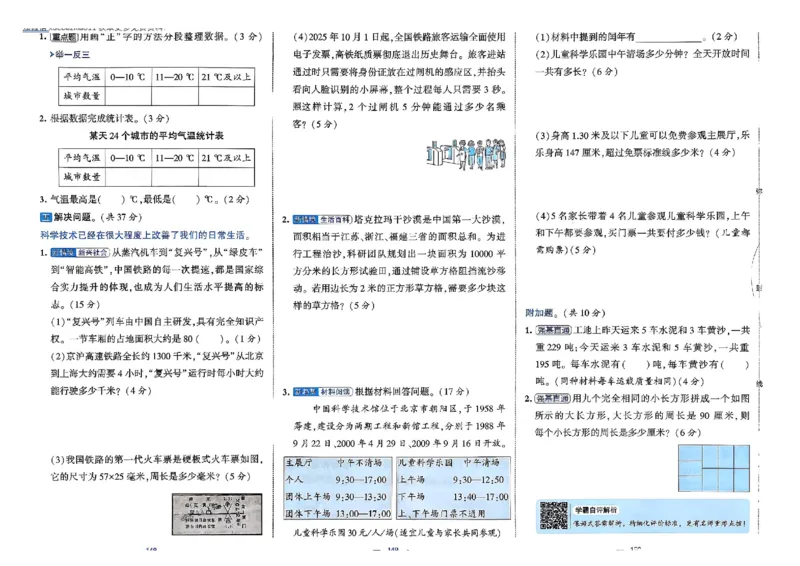Click the question "根据数据完成统计表。(3 分)"
Screen dimensions: 800x566
click(110, 118)
